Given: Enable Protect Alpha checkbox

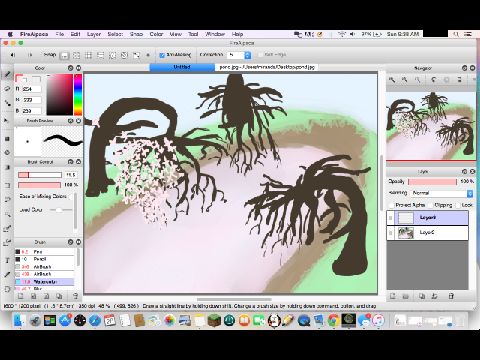Looking at the screenshot, I should pyautogui.click(x=391, y=205).
